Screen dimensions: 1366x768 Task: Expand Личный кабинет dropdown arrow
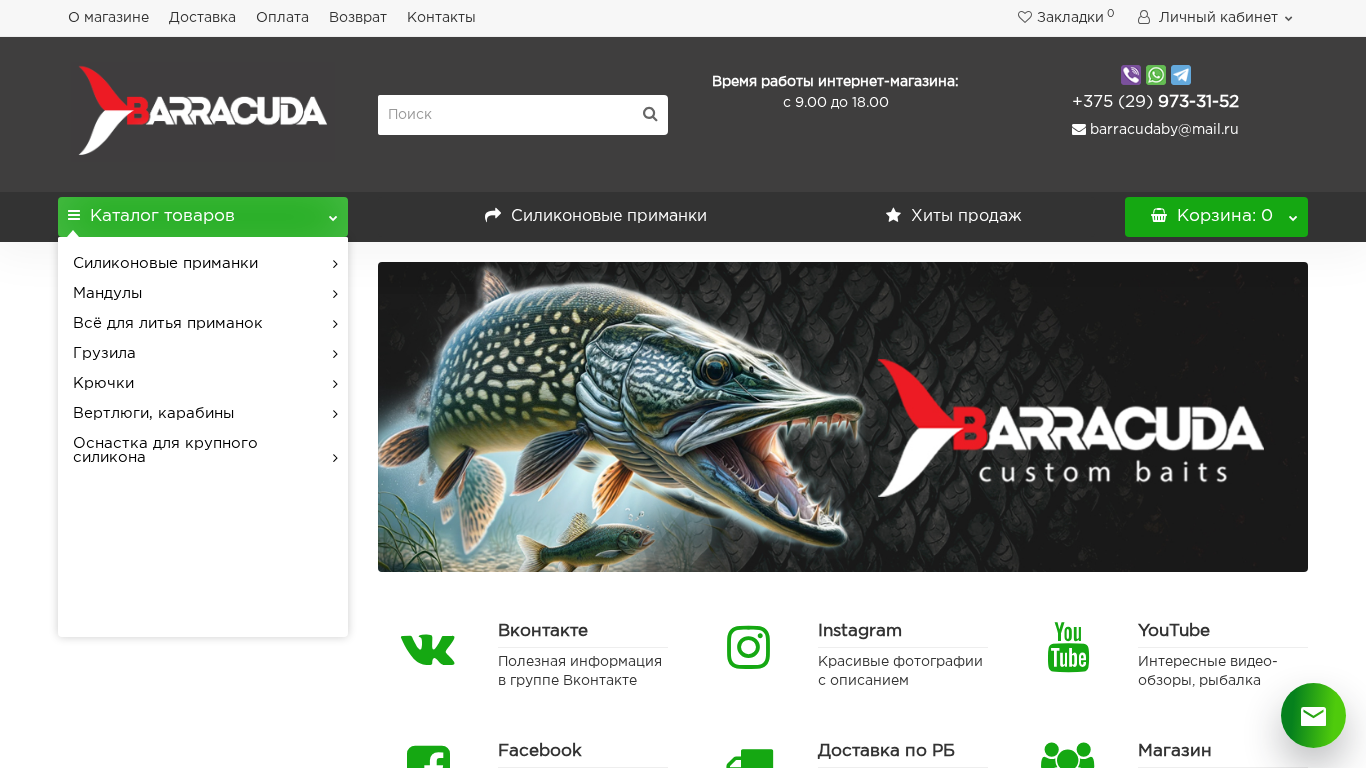tap(1288, 18)
